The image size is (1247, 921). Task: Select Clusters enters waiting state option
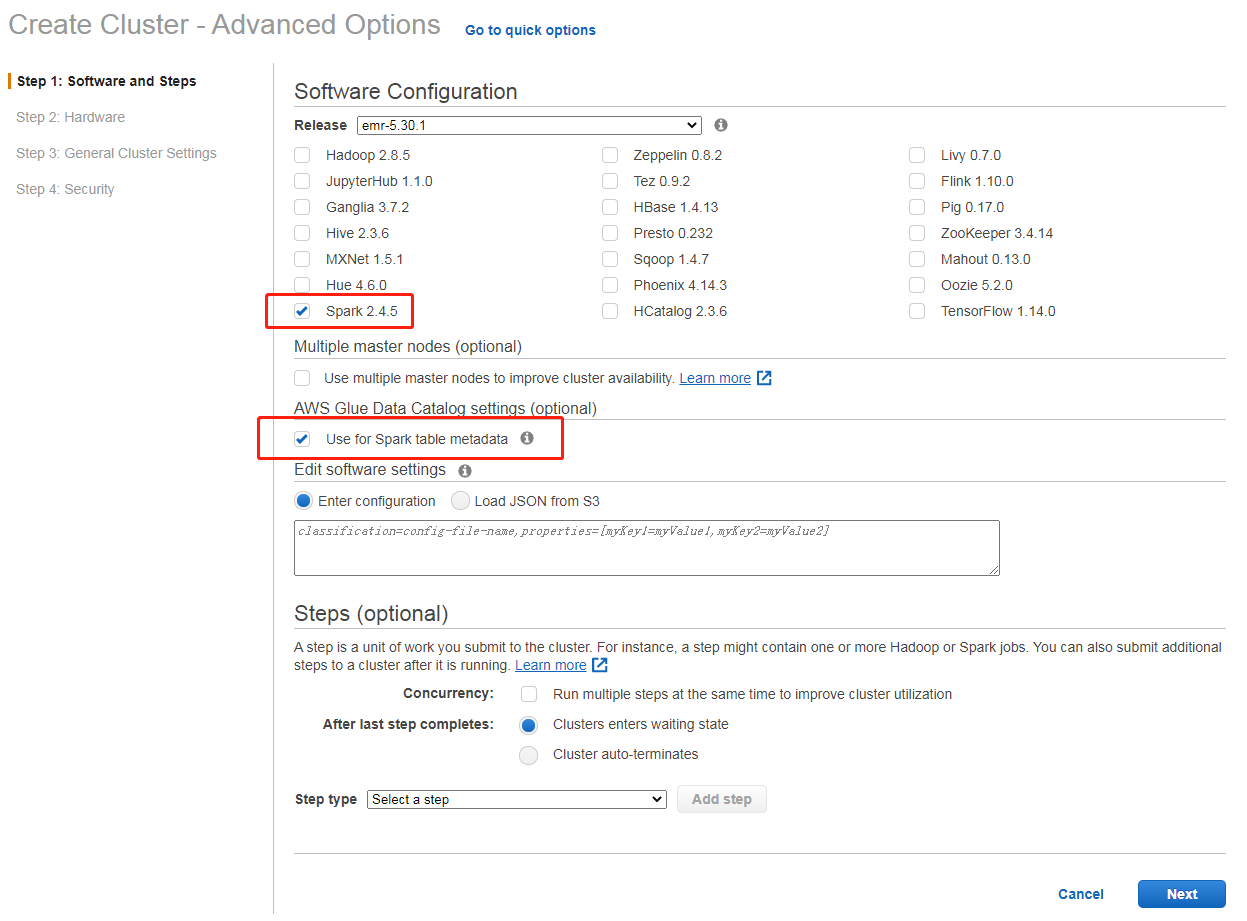[x=529, y=725]
